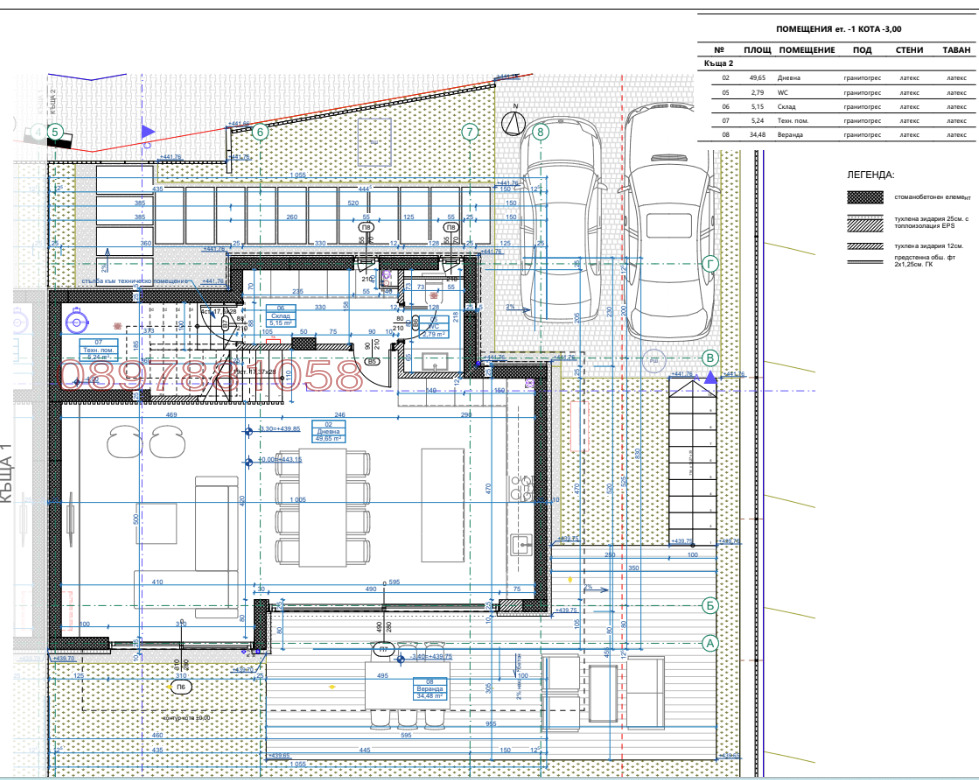Select grid axis marker 7

tap(470, 132)
